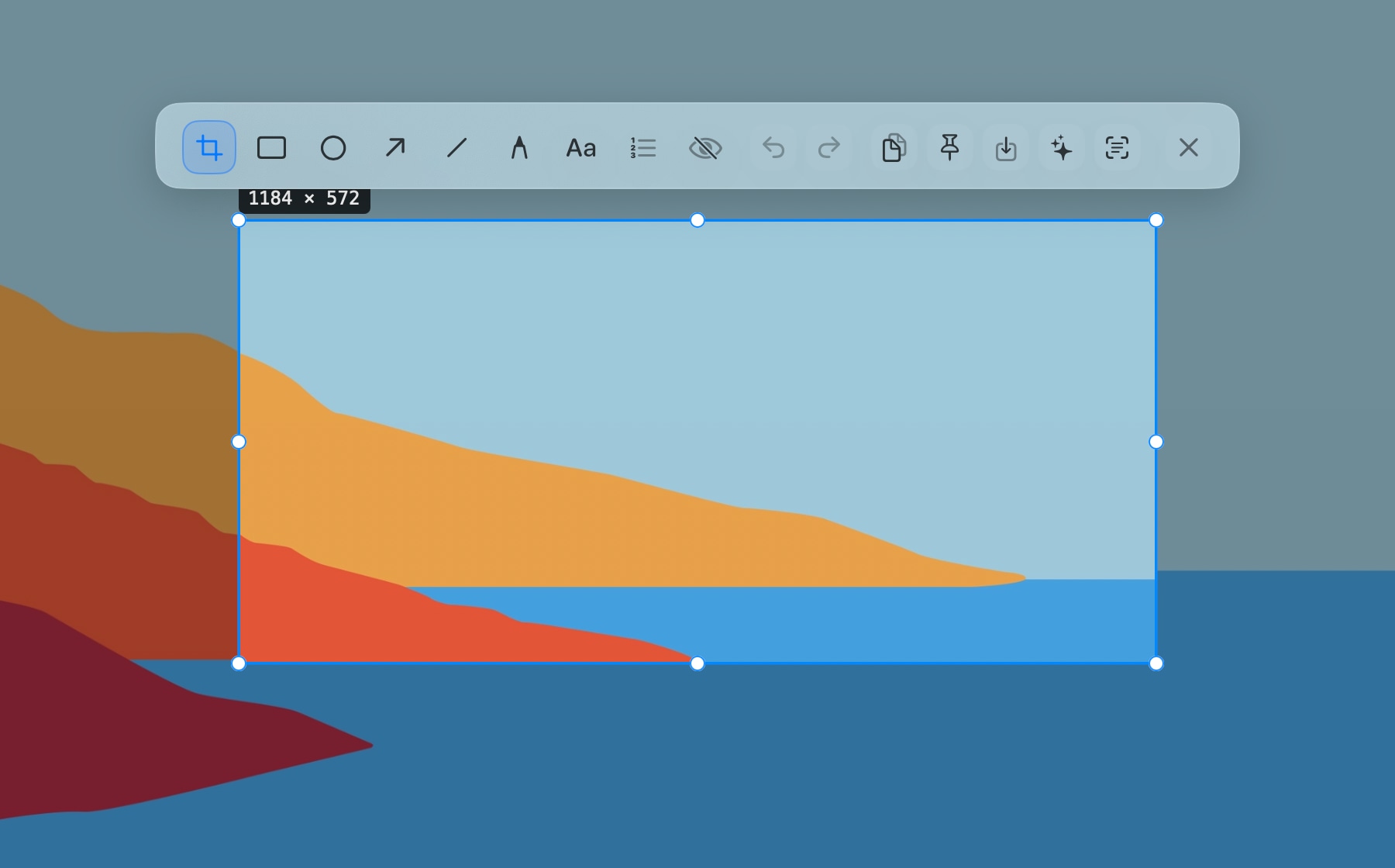1395x868 pixels.
Task: Choose the Arrow annotation tool
Action: point(395,147)
